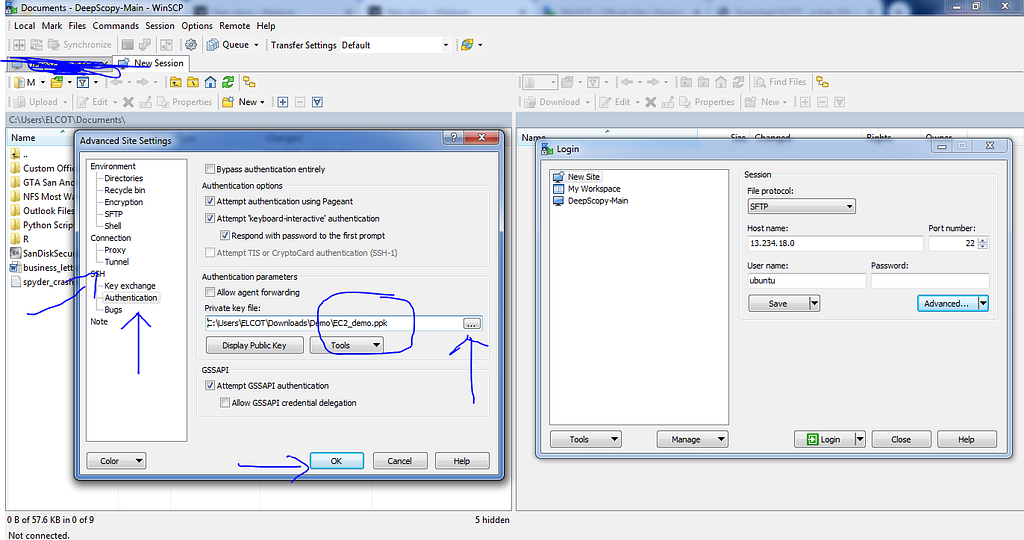The width and height of the screenshot is (1024, 540).
Task: Open Color dropdown button
Action: [116, 460]
